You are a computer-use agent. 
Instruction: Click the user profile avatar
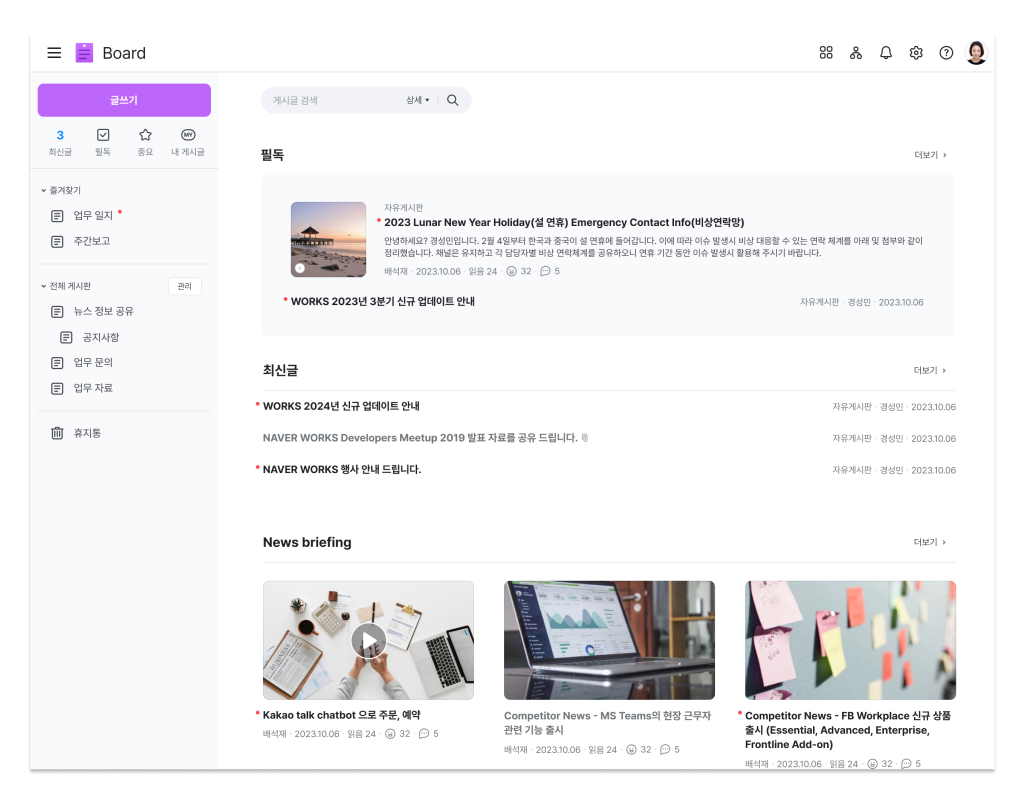point(976,53)
